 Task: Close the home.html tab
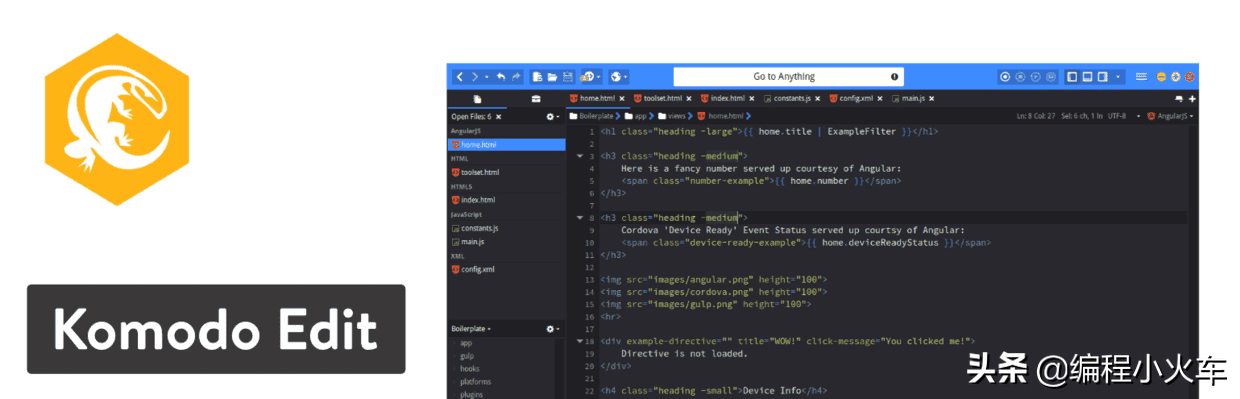coord(622,99)
